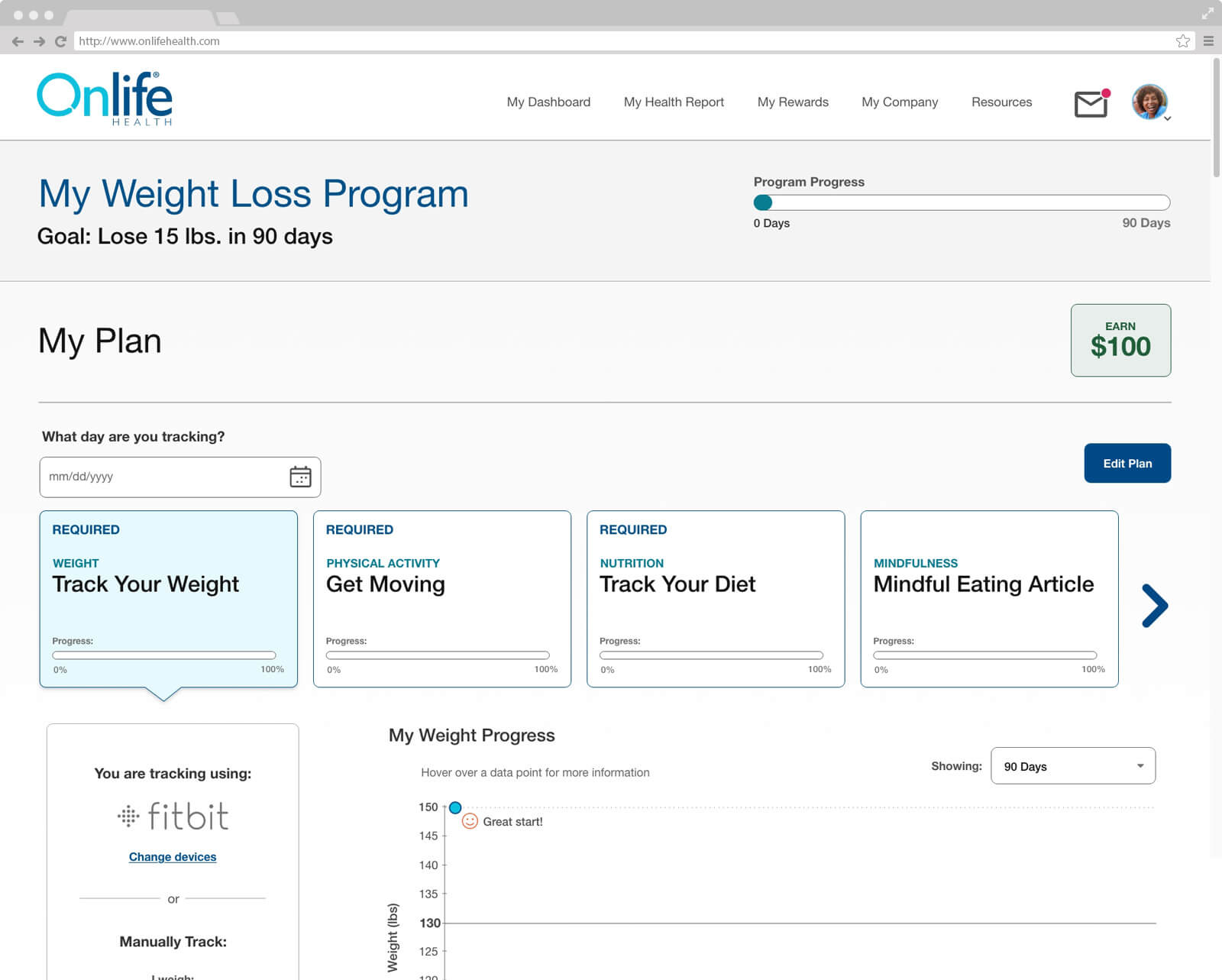The width and height of the screenshot is (1222, 980).
Task: Click the blue weight data point at 150
Action: pyautogui.click(x=455, y=807)
